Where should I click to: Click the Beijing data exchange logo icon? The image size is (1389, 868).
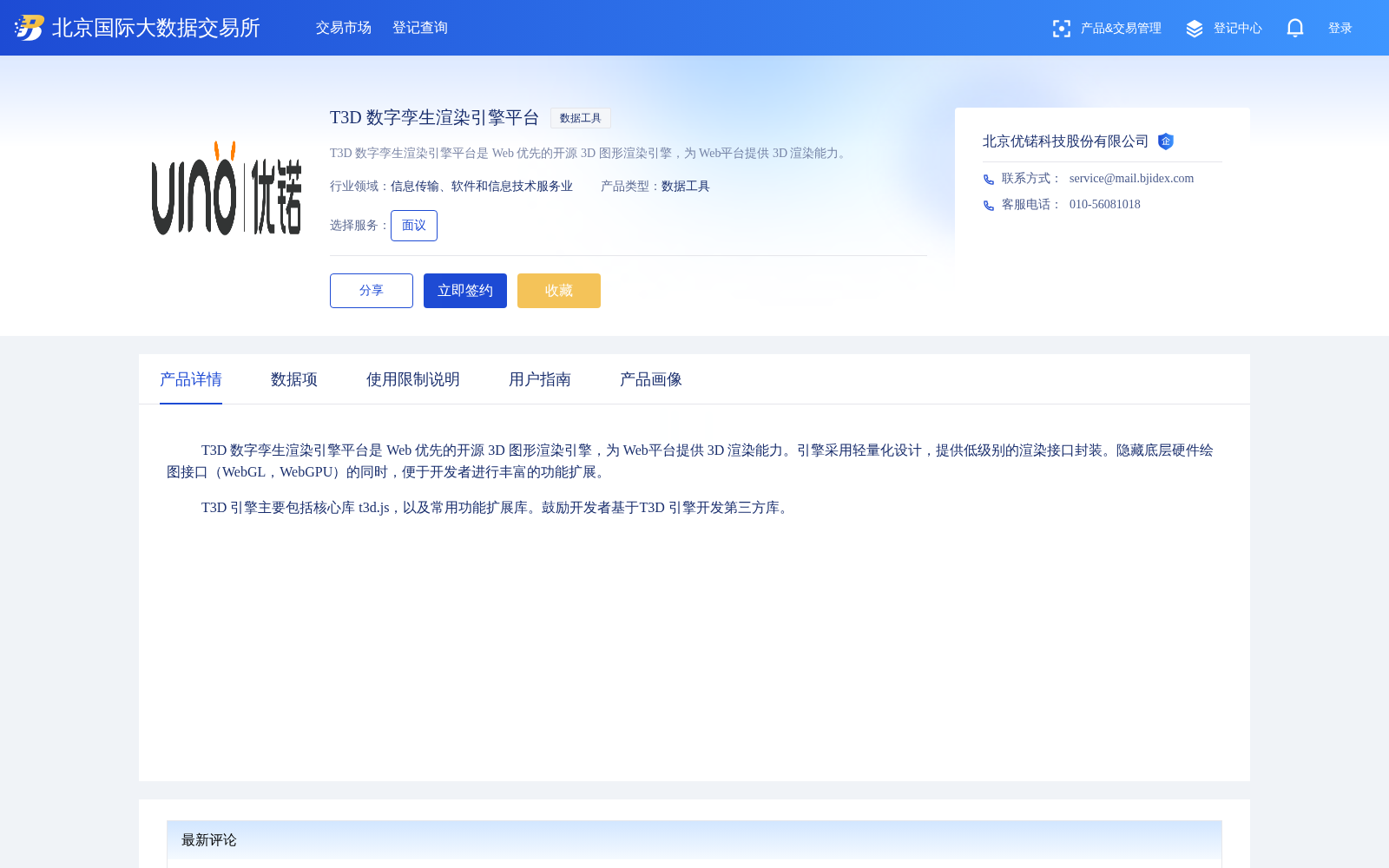30,28
